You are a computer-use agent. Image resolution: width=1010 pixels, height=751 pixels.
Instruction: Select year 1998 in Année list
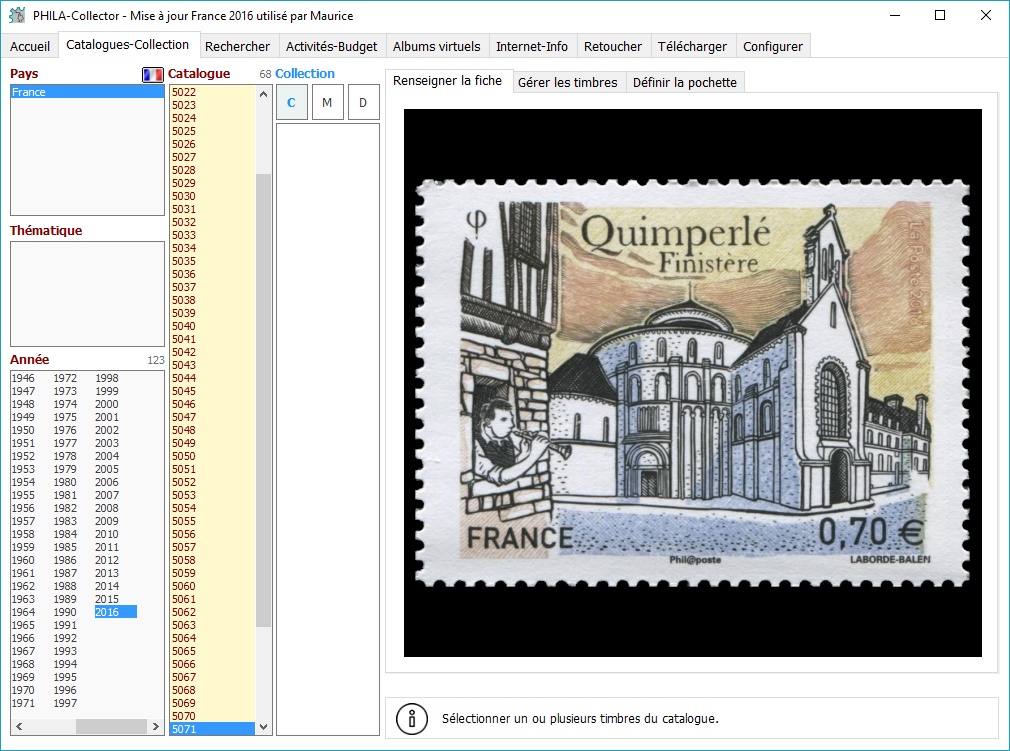tap(107, 378)
